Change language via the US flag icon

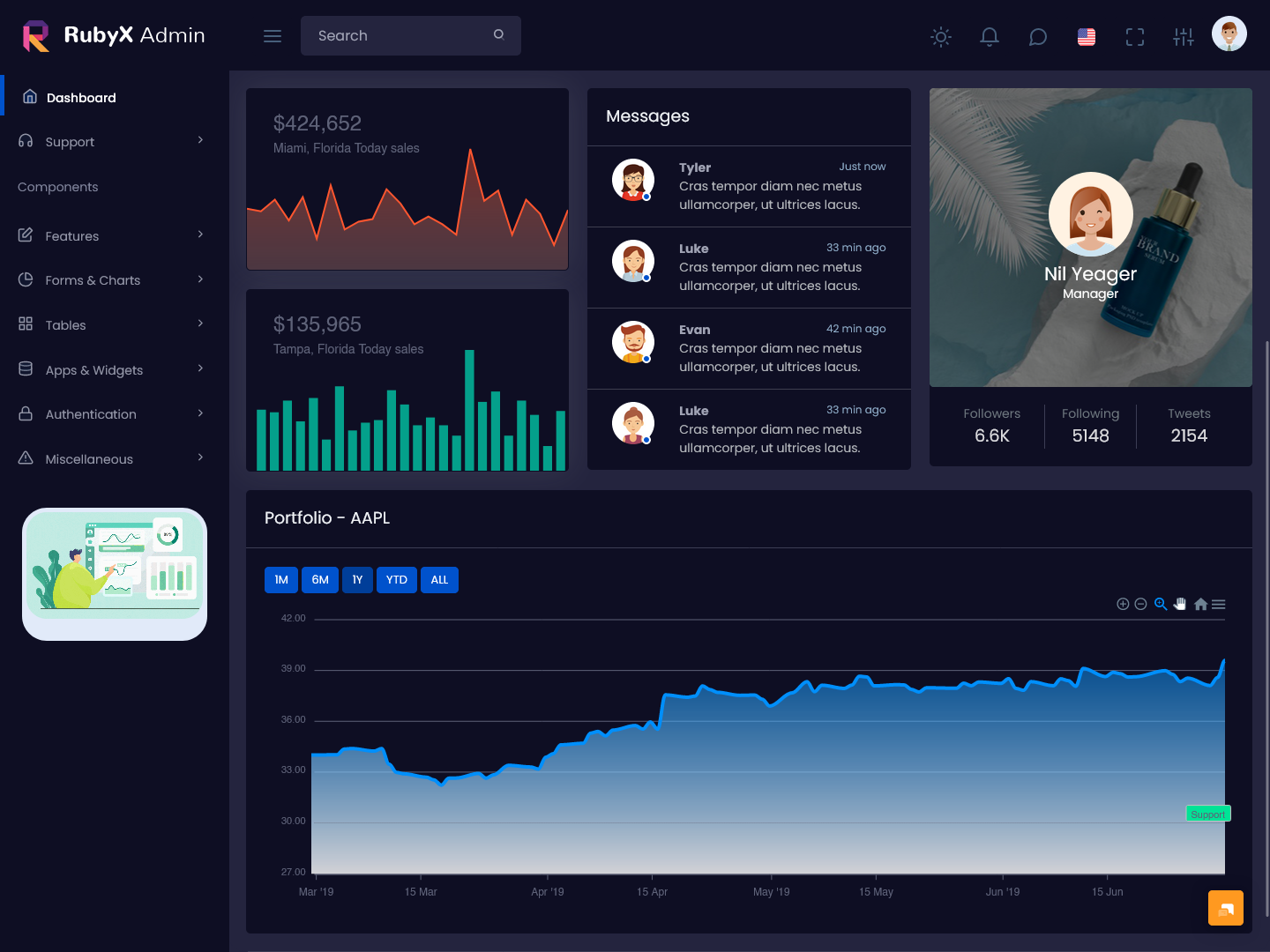(x=1086, y=37)
